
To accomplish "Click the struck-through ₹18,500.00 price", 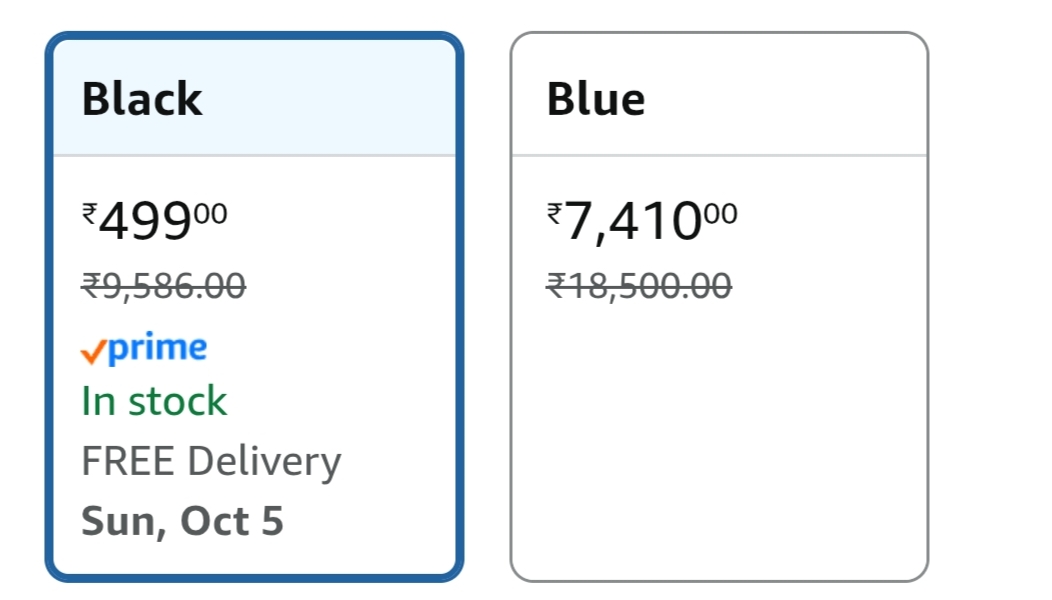I will [639, 287].
